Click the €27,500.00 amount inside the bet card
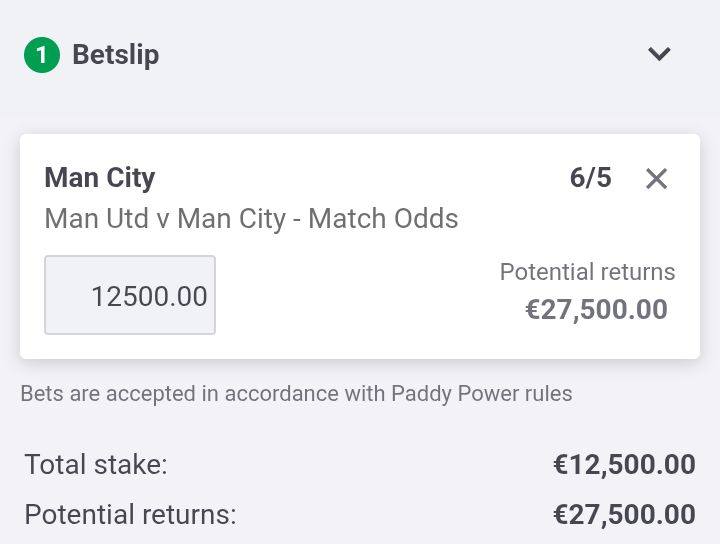720x544 pixels. pos(596,309)
